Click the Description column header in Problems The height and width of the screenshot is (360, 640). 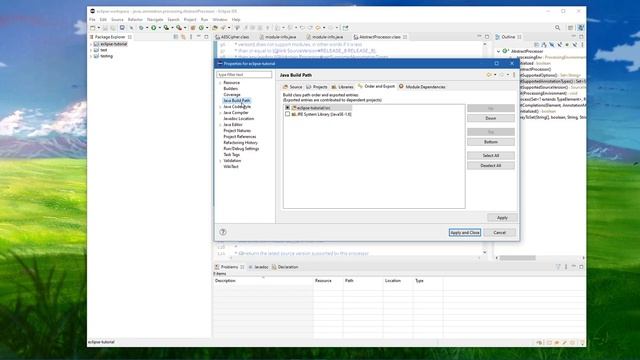coord(263,281)
